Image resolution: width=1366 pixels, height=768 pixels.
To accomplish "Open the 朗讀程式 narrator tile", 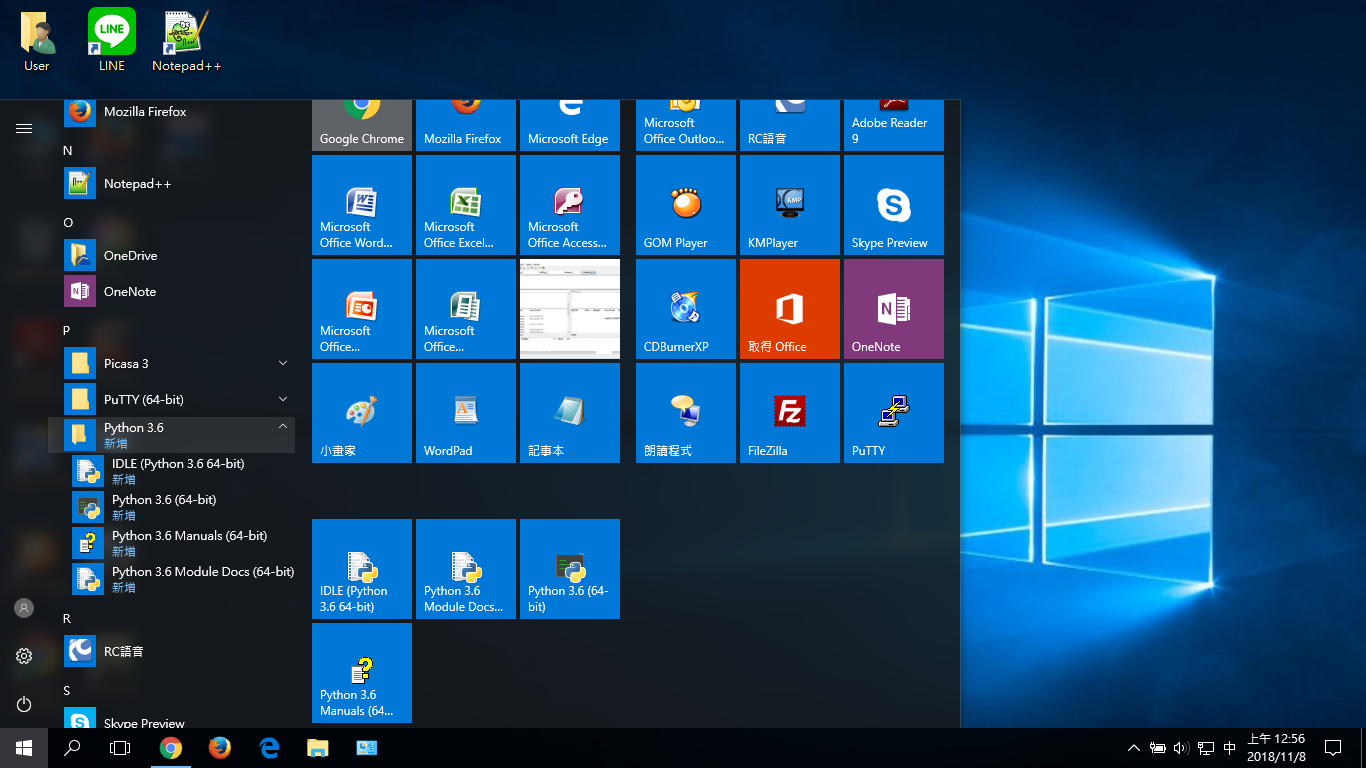I will (x=686, y=413).
